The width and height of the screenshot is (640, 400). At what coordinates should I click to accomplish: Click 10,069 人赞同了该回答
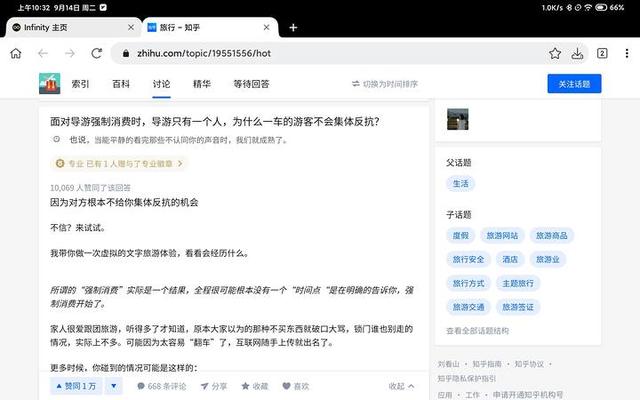[x=90, y=188]
